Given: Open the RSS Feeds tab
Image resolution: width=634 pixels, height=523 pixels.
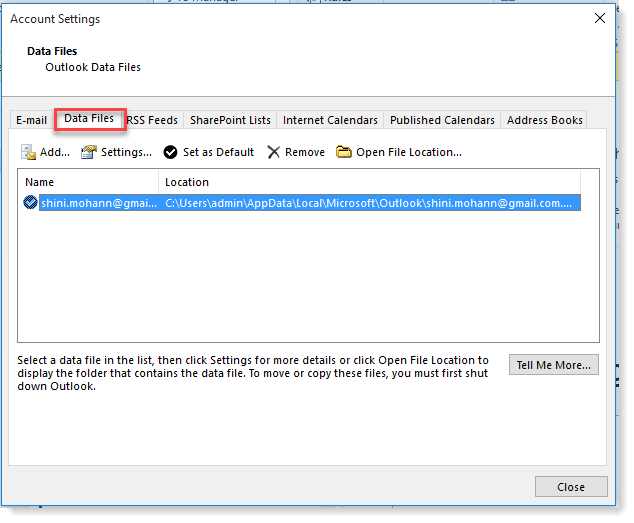Looking at the screenshot, I should click(x=152, y=120).
